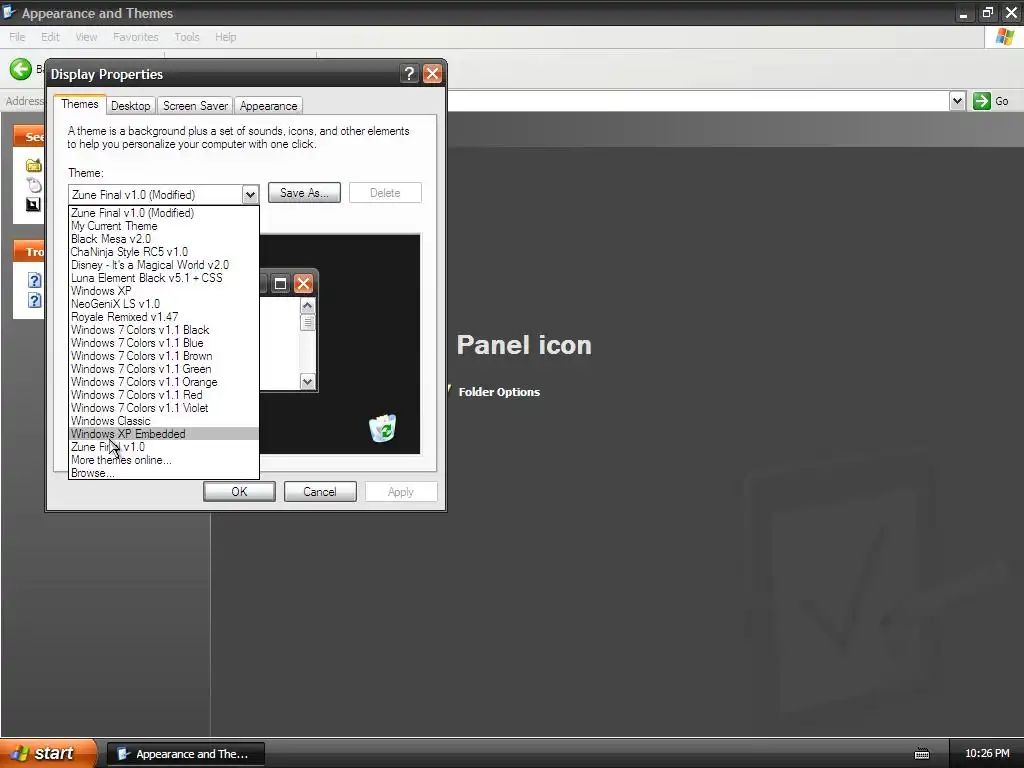Select Windows 7 Colors v1.1 Black
This screenshot has width=1024, height=768.
pos(164,330)
